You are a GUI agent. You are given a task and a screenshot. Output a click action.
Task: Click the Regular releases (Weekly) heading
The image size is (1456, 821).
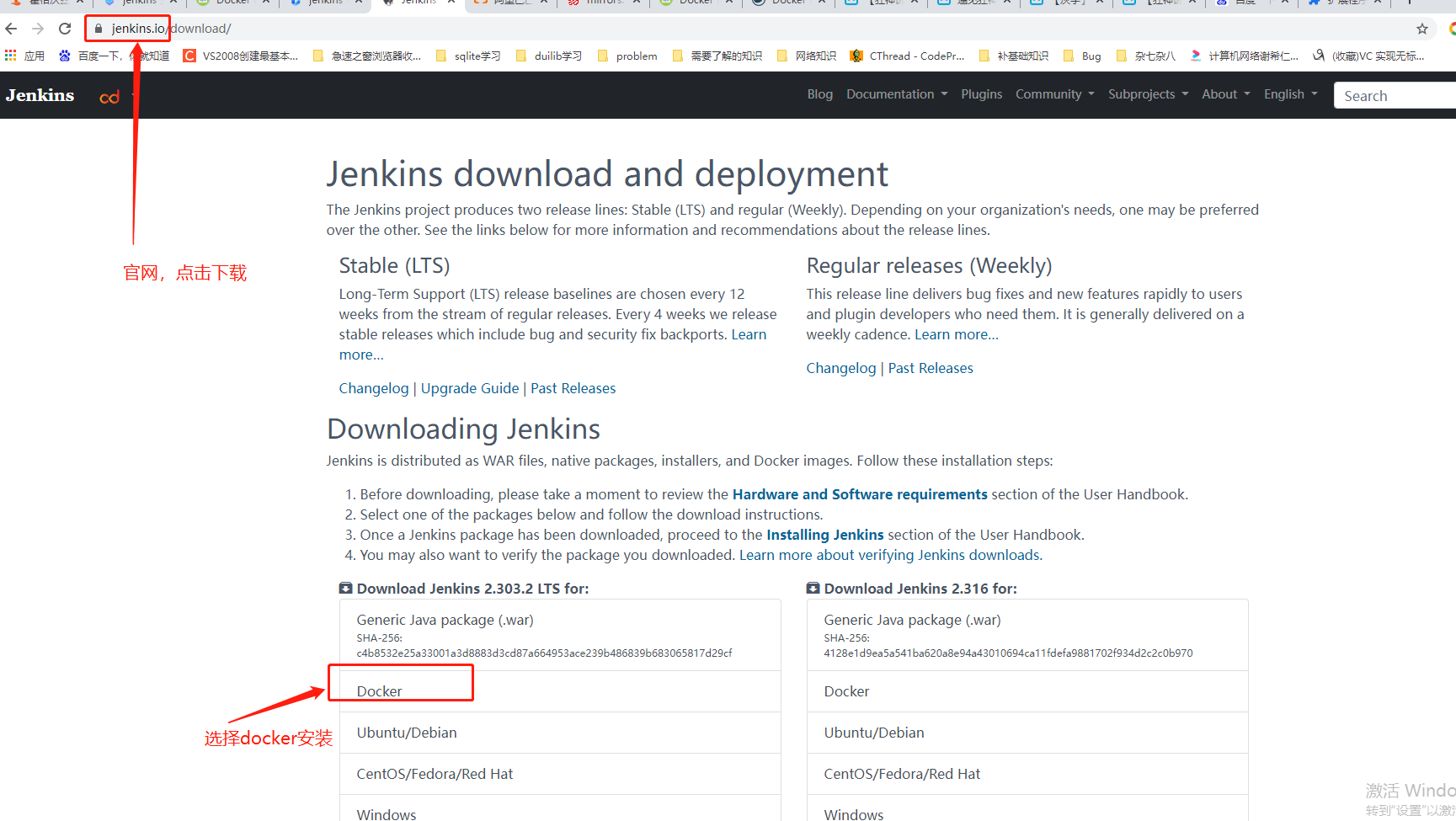point(929,266)
